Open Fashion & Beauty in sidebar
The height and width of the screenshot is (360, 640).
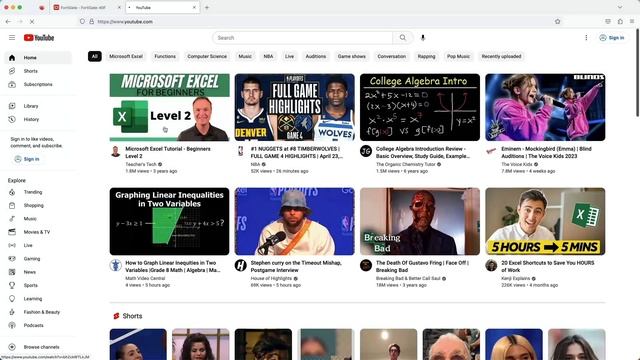[x=38, y=312]
